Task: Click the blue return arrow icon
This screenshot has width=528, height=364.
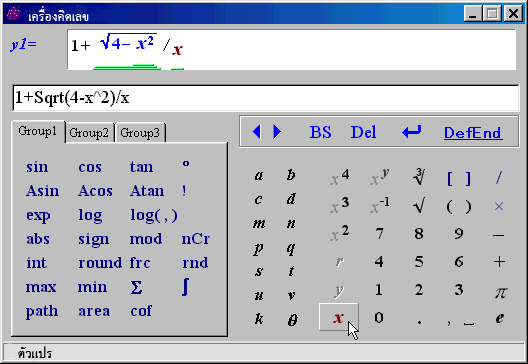Action: [x=411, y=132]
